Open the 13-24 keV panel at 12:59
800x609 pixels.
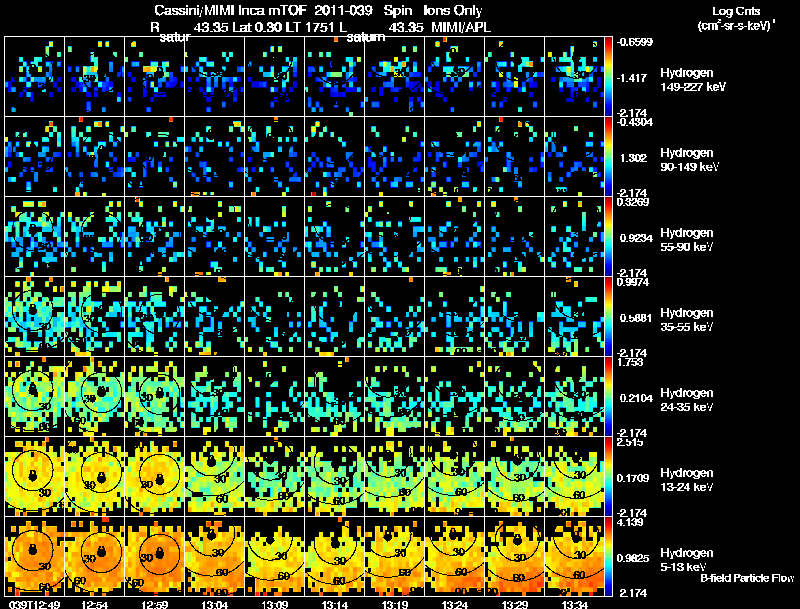coord(155,477)
